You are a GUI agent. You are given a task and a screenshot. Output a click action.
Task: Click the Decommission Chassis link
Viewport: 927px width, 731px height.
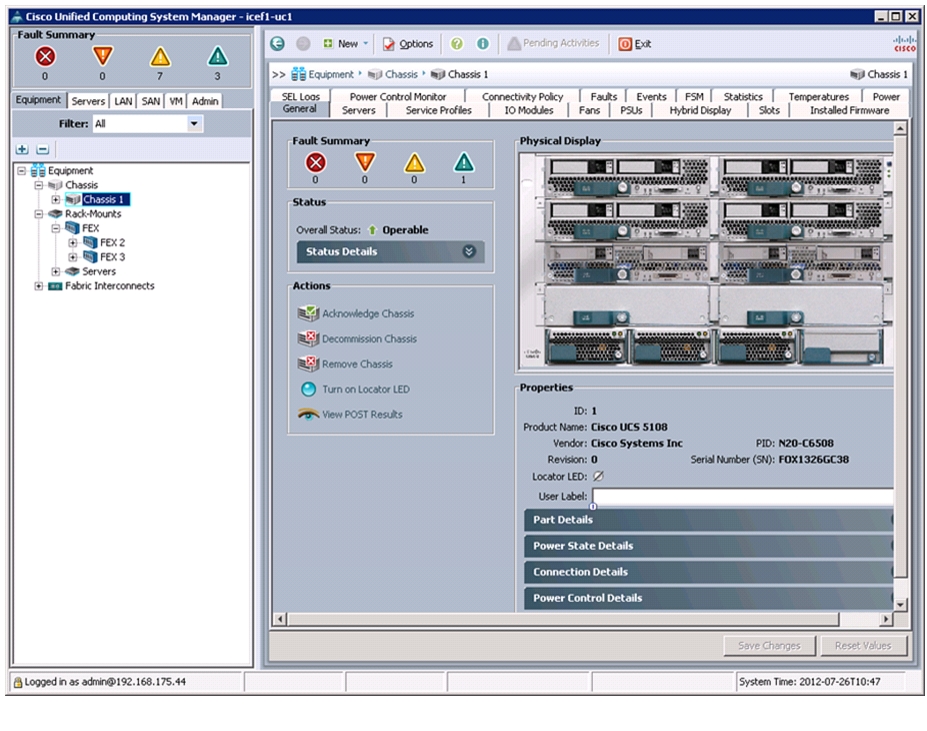(x=369, y=339)
